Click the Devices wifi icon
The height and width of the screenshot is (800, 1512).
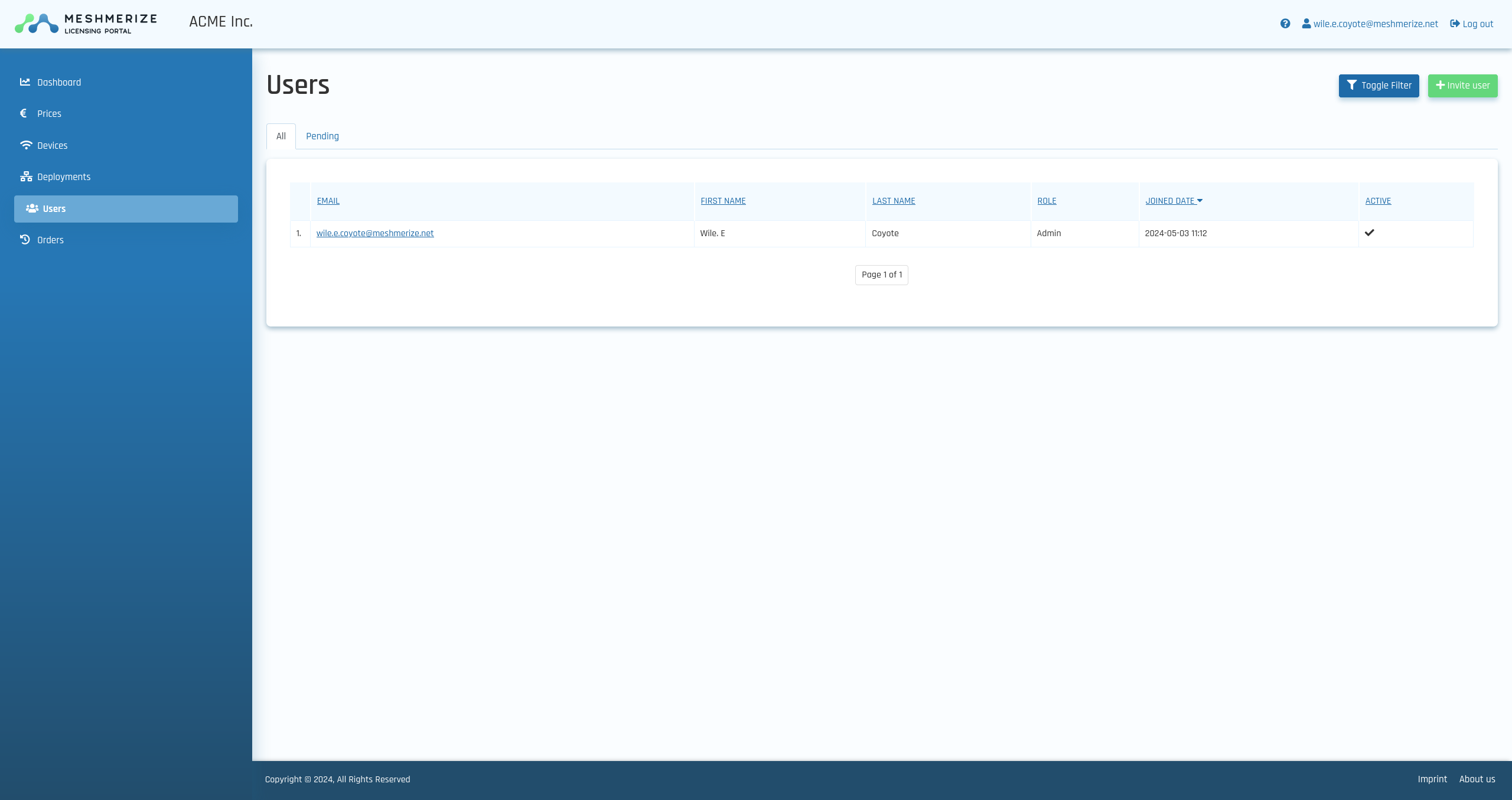pos(26,145)
